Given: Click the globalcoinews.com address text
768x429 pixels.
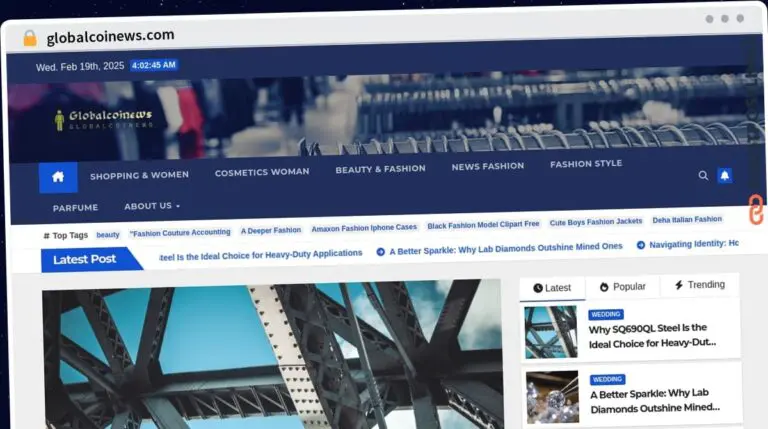Looking at the screenshot, I should tap(110, 36).
